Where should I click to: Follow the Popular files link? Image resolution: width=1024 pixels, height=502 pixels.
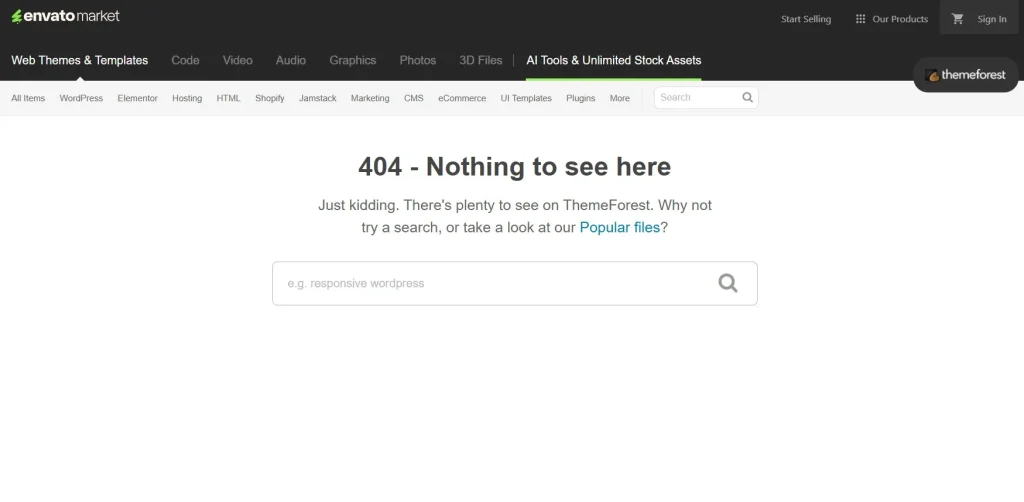pyautogui.click(x=619, y=227)
